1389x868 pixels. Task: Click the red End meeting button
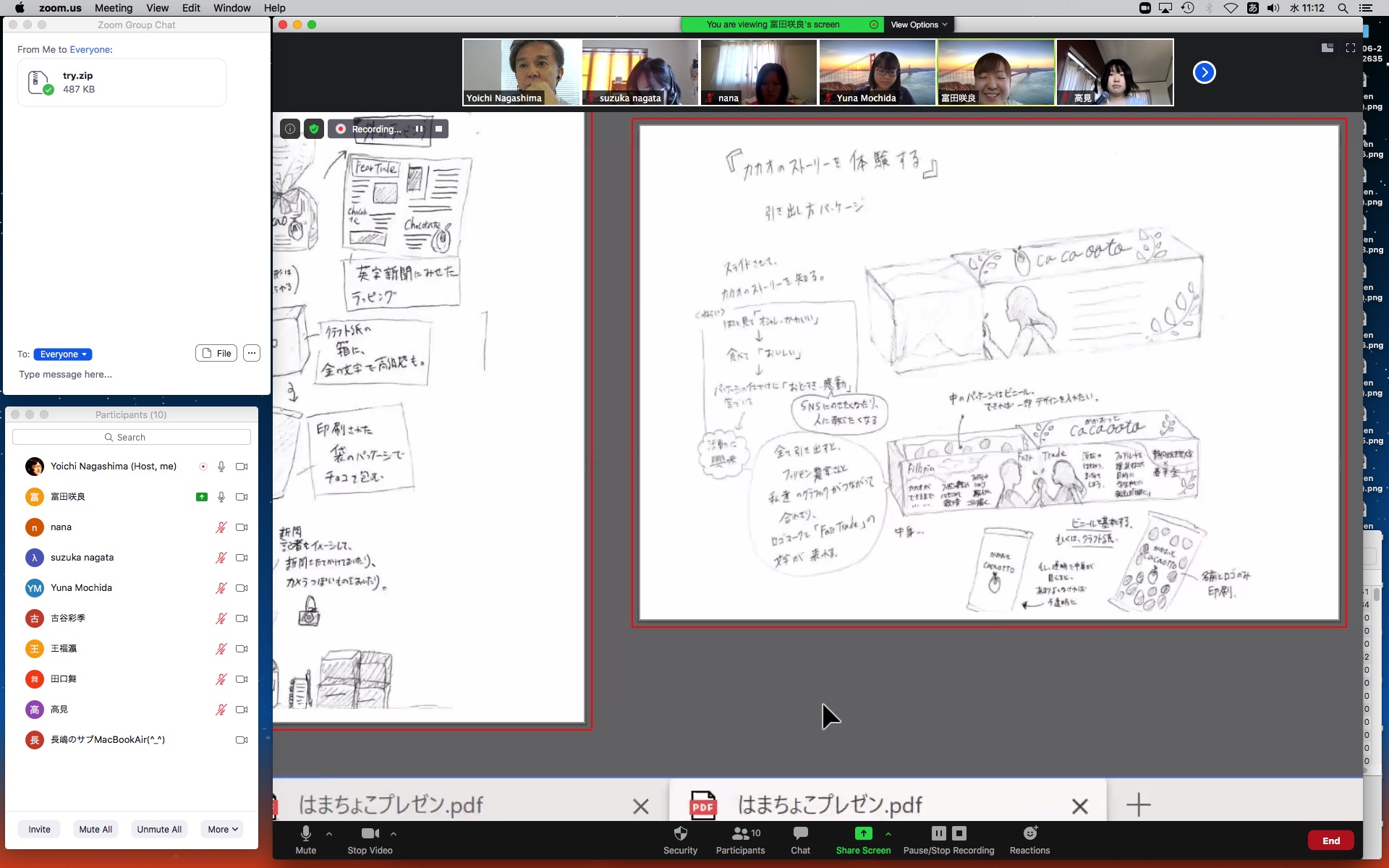click(x=1330, y=841)
